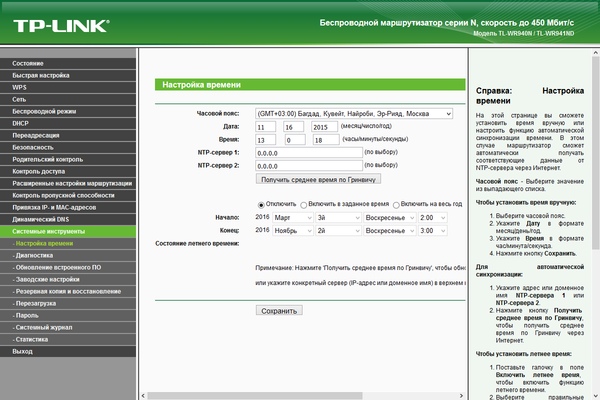Click the NTP-сервер 1 input field
Image resolution: width=600 pixels, height=400 pixels.
(307, 152)
